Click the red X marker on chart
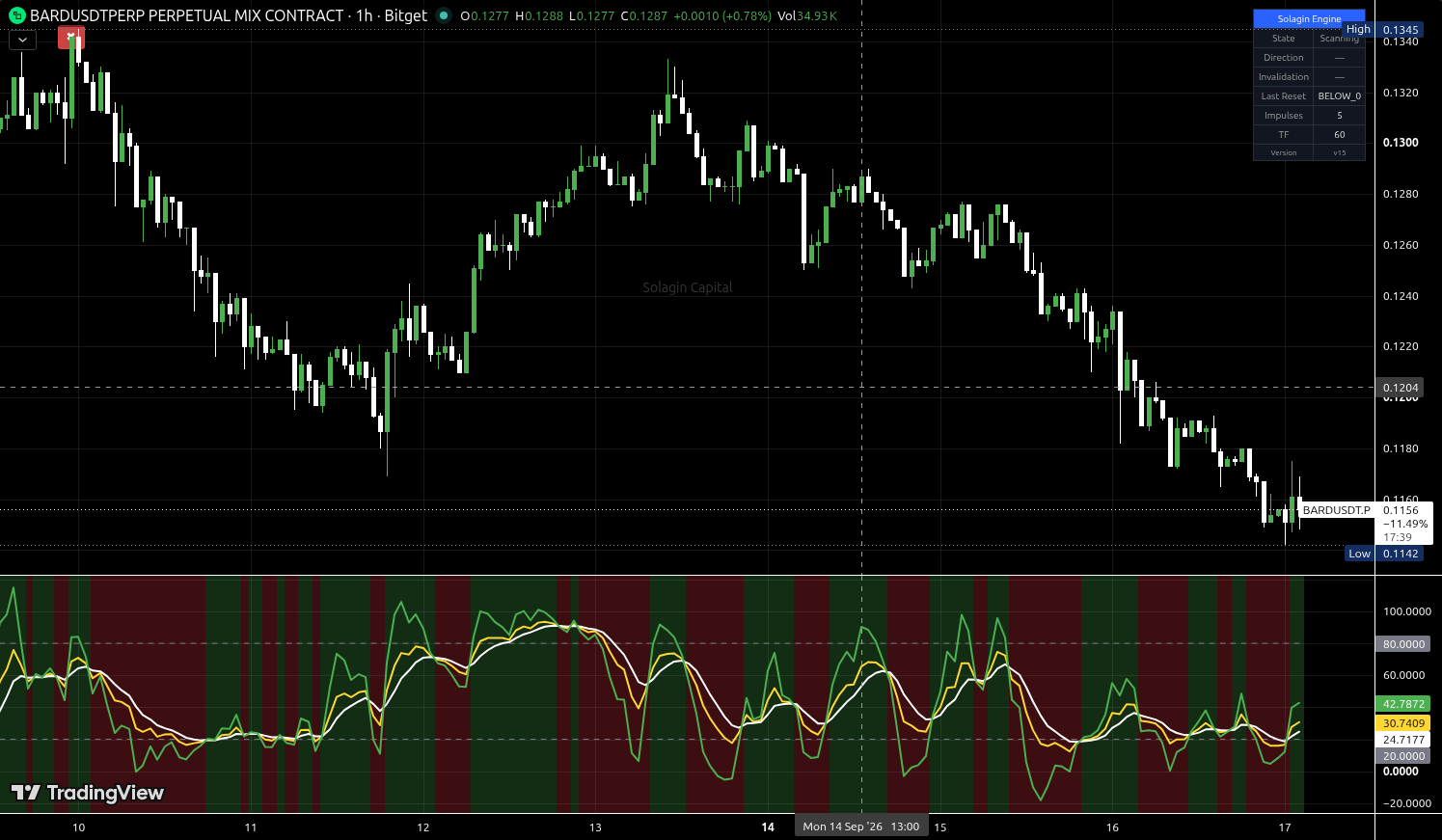Viewport: 1442px width, 840px height. [x=70, y=38]
